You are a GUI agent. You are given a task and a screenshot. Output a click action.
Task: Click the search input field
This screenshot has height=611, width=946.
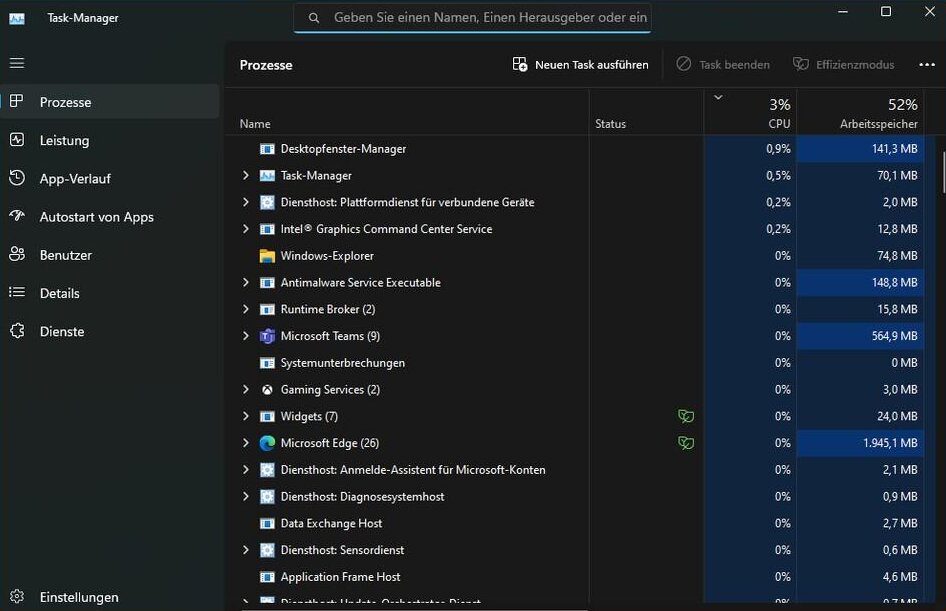click(x=472, y=18)
